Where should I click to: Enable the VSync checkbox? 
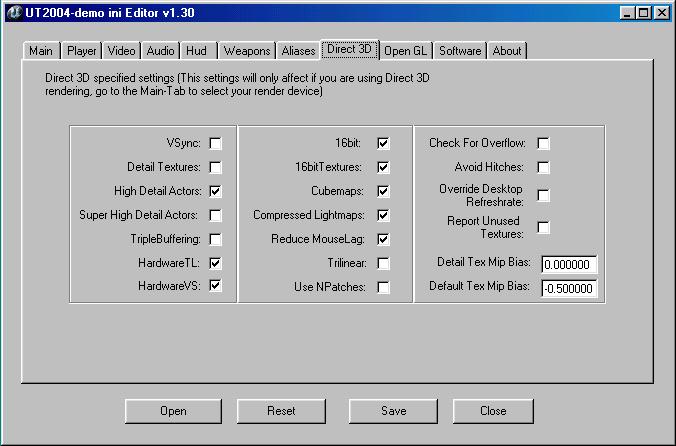pos(215,143)
